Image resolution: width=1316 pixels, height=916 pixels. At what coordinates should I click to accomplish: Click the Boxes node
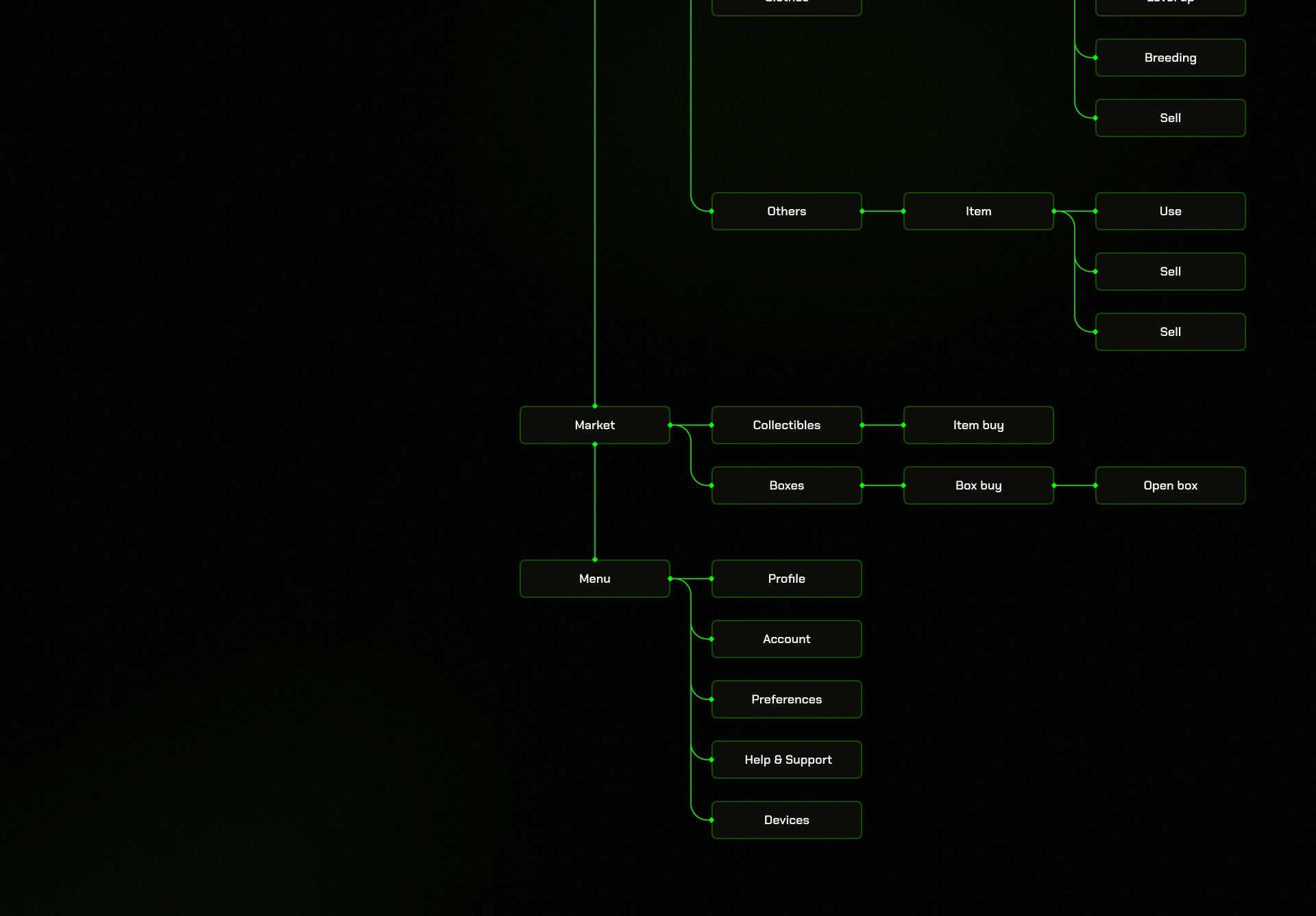tap(786, 485)
